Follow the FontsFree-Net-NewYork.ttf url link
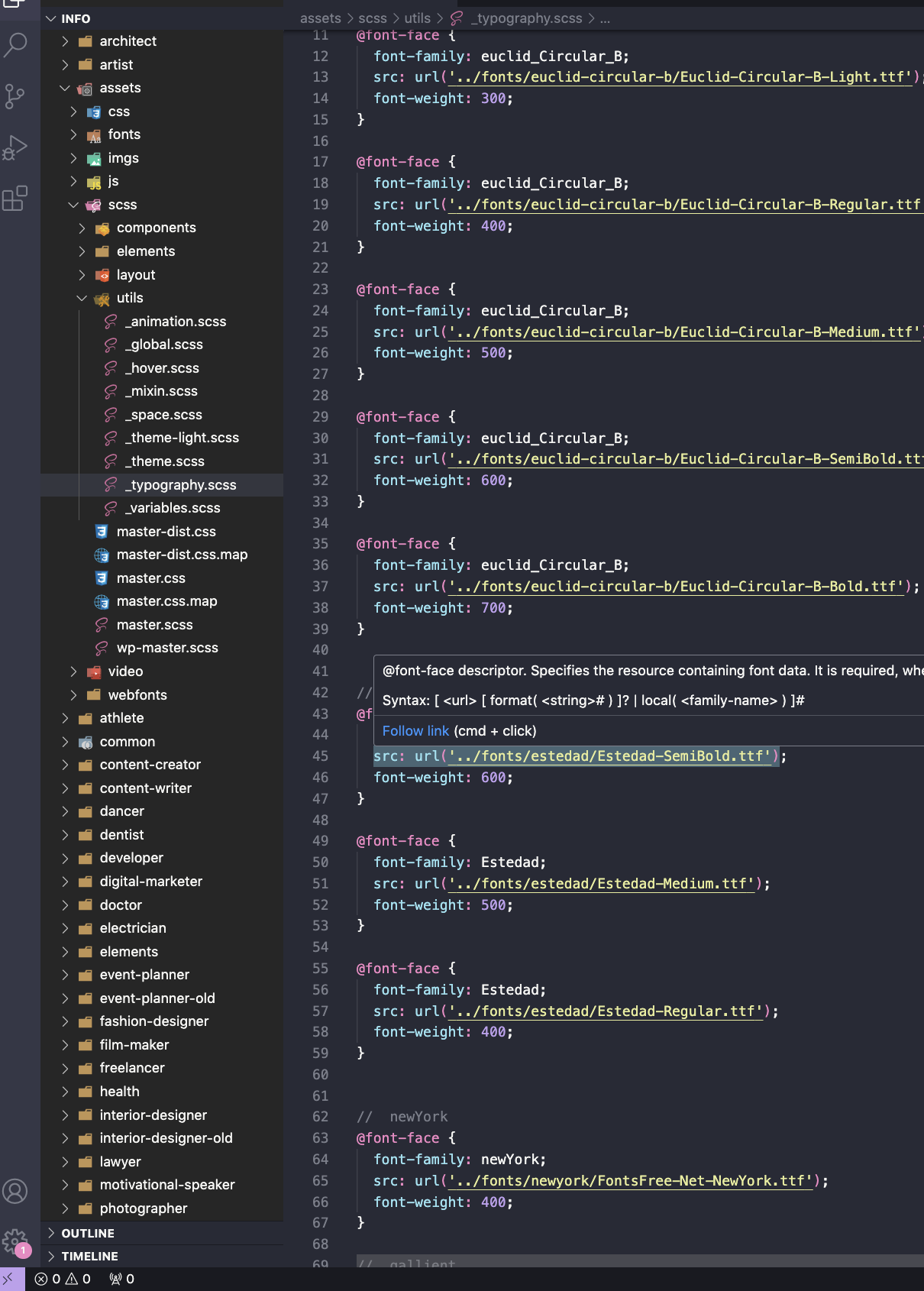The width and height of the screenshot is (924, 1291). (x=630, y=1181)
